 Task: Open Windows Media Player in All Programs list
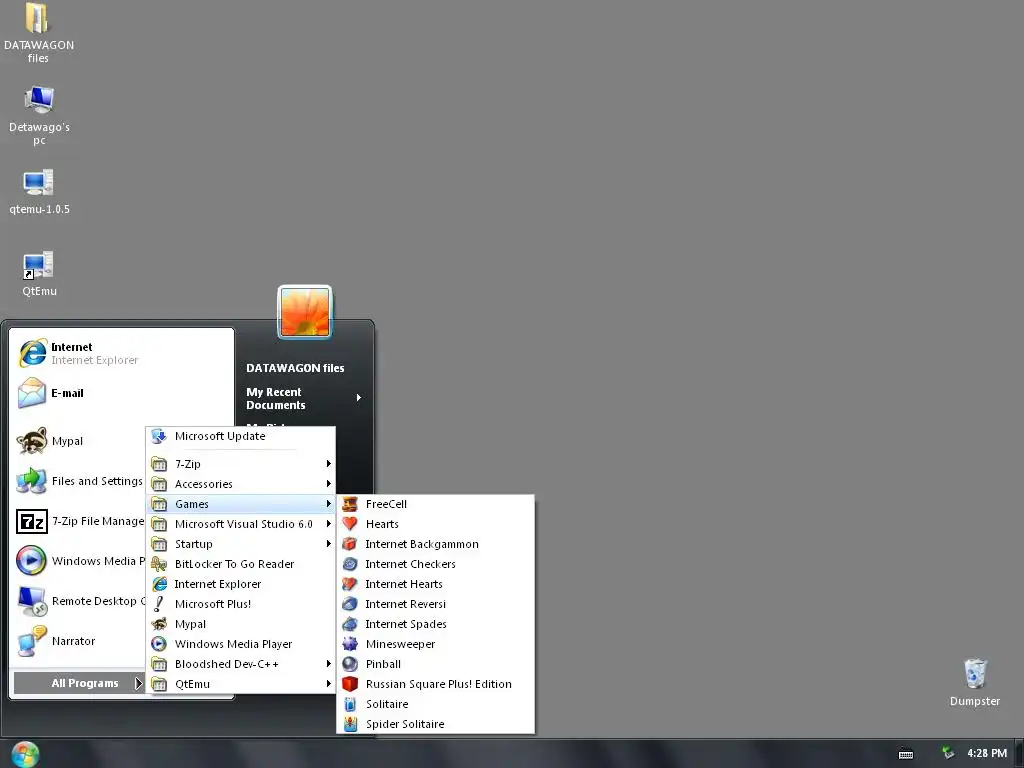(x=240, y=644)
